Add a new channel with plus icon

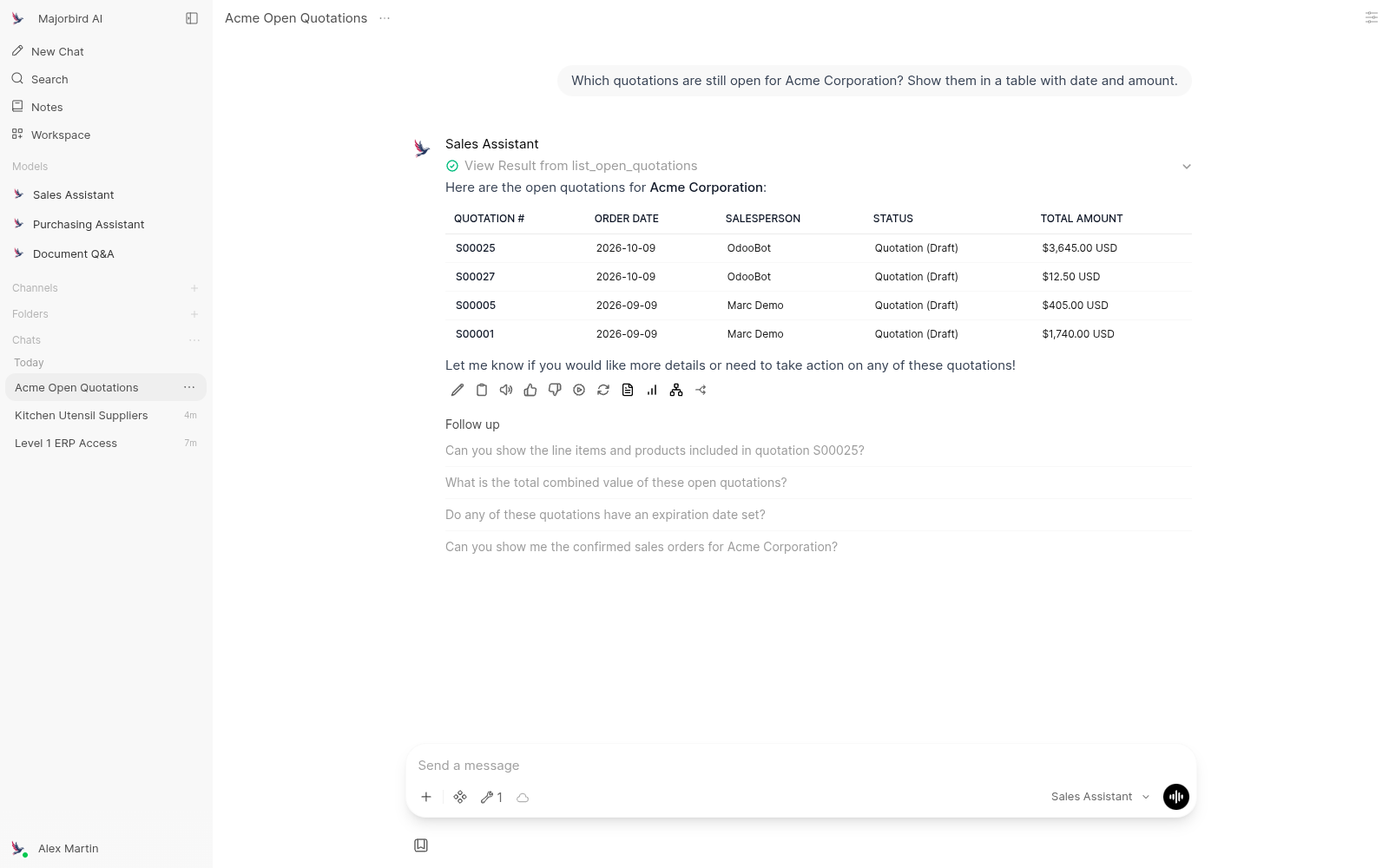click(x=194, y=288)
